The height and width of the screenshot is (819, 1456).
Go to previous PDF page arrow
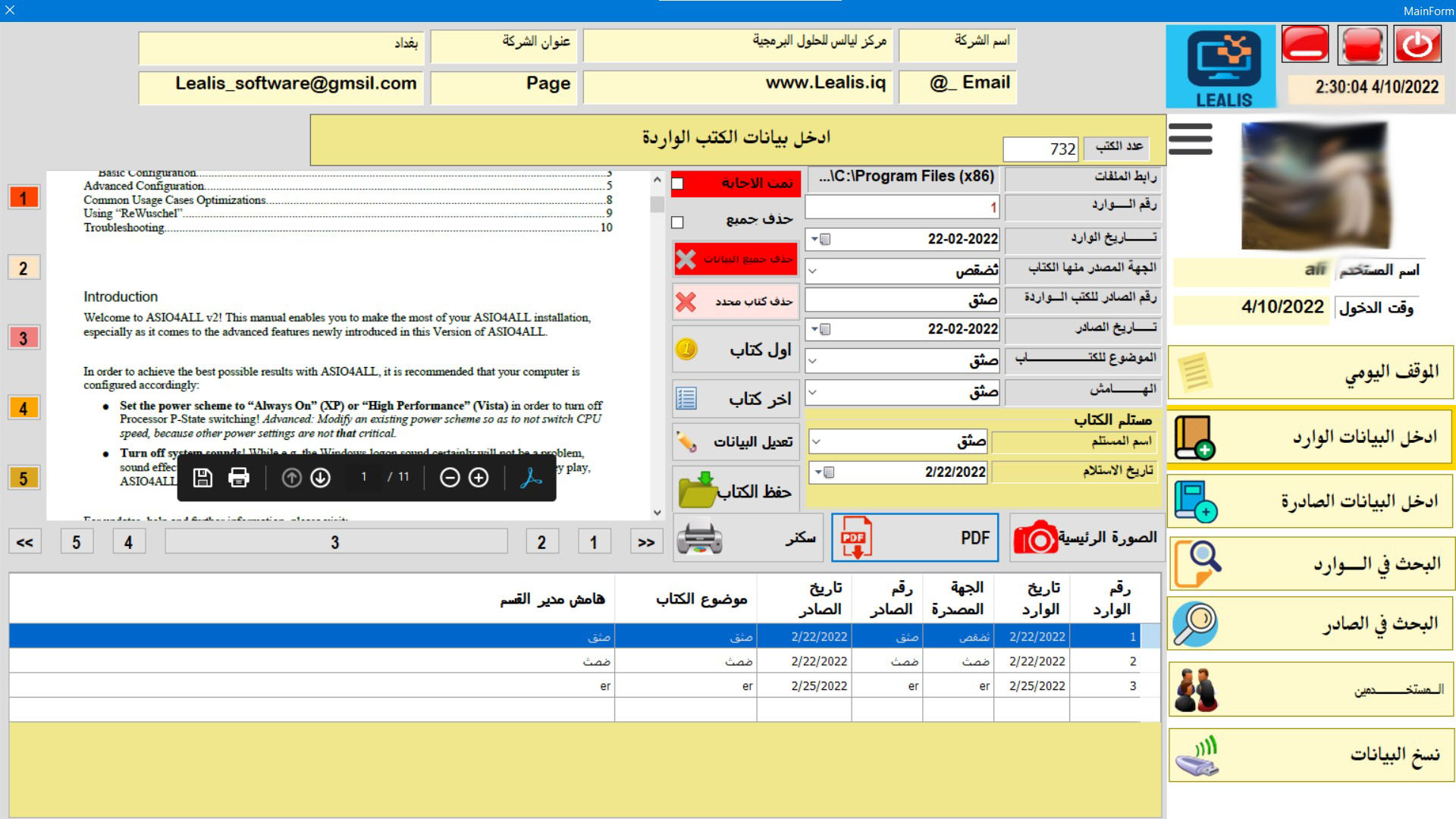(x=291, y=478)
